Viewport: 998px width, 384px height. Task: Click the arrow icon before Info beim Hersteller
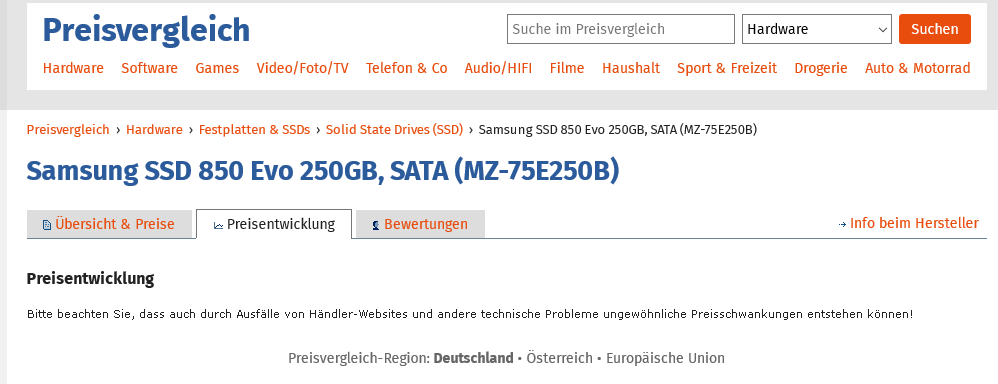[x=842, y=224]
